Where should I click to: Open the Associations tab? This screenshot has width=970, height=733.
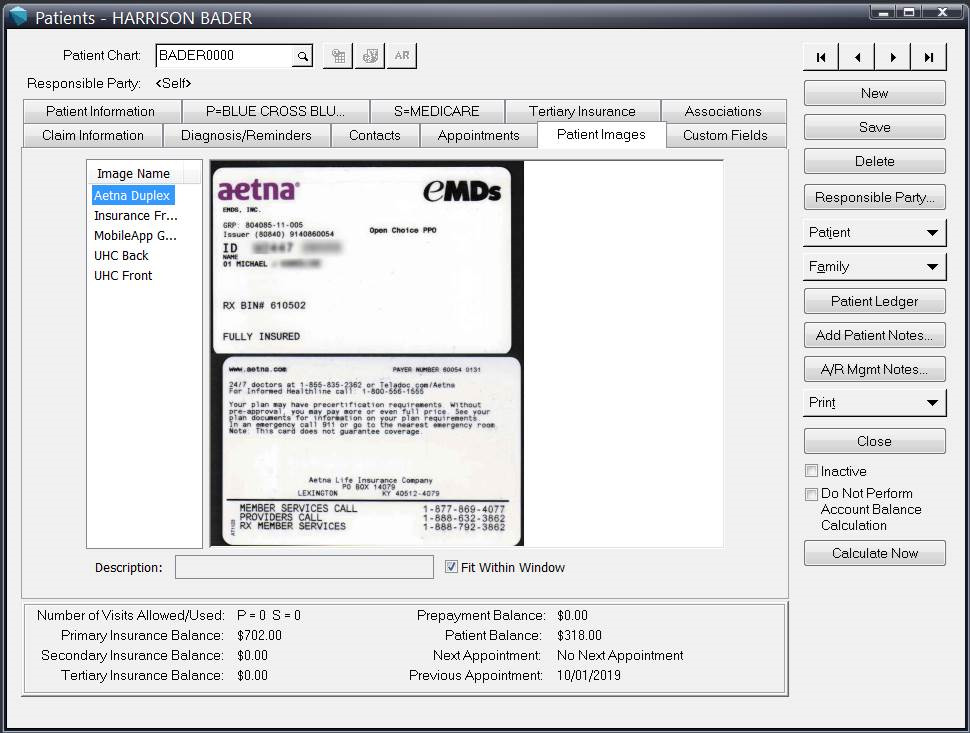click(723, 111)
